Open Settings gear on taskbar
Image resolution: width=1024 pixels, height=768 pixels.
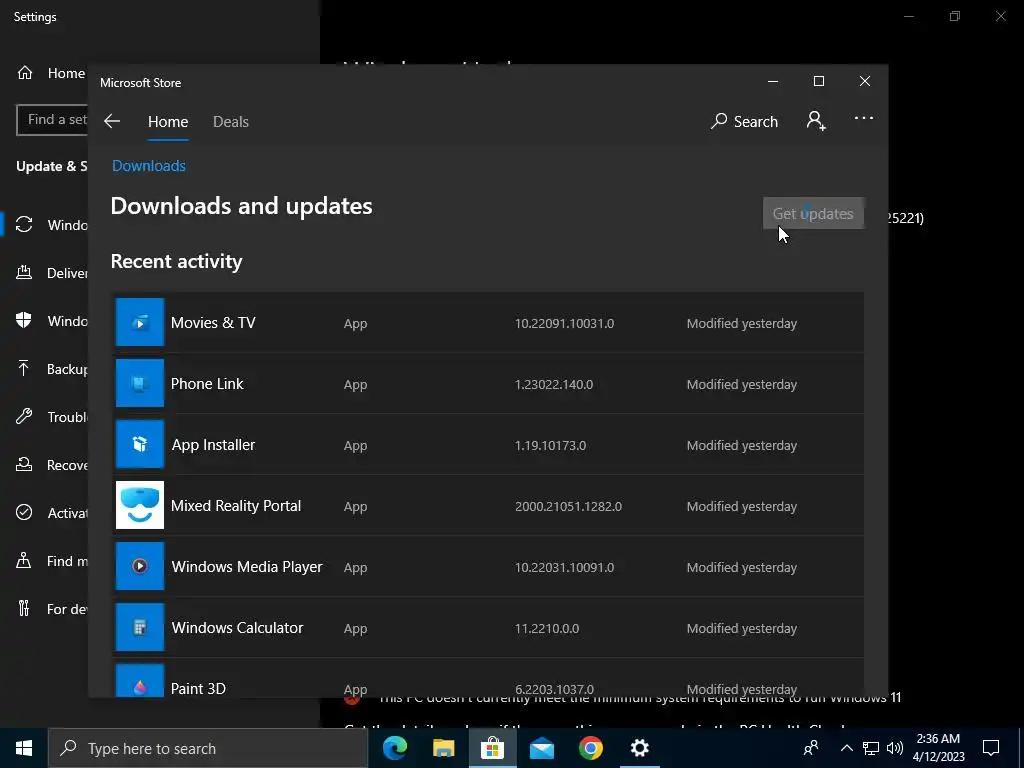click(639, 748)
